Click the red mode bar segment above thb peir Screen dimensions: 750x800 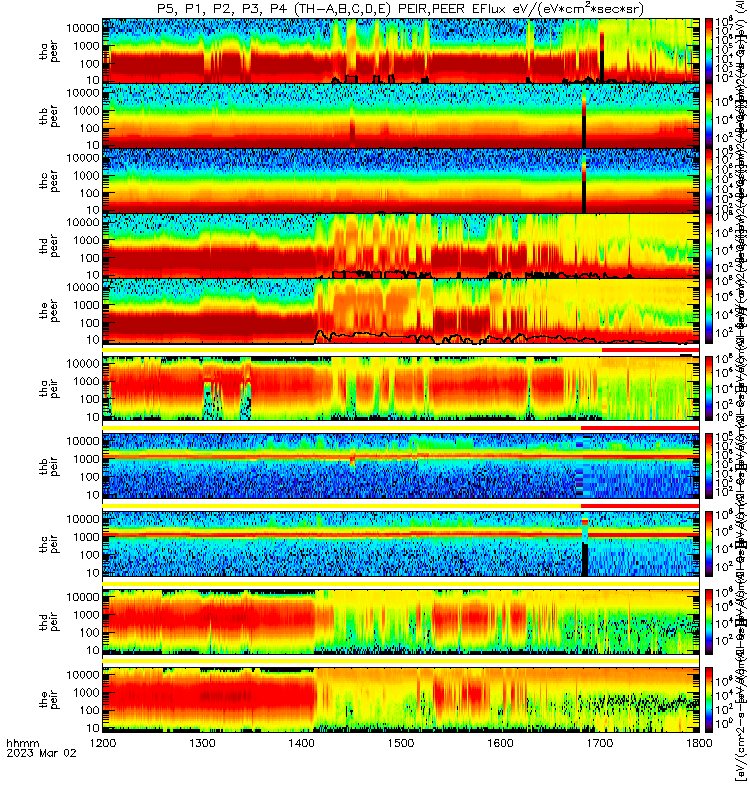[x=640, y=428]
